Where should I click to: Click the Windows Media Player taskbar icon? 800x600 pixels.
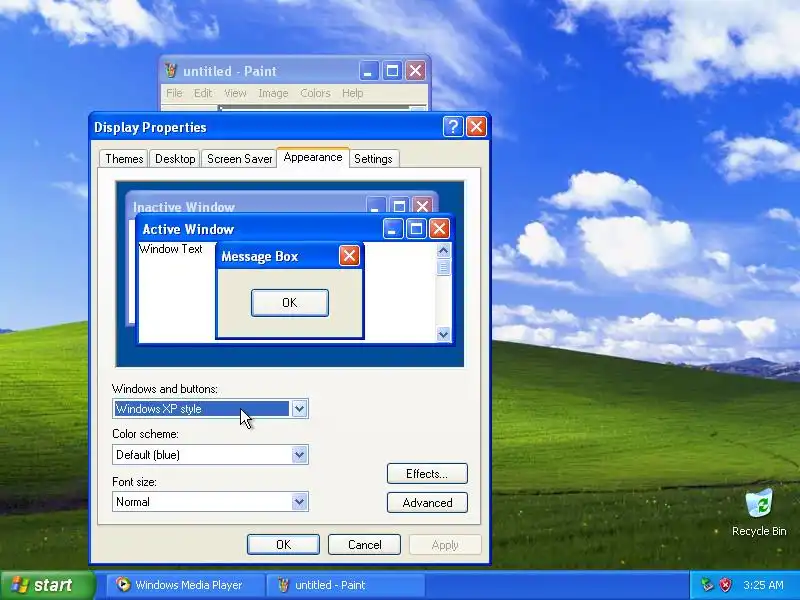[x=122, y=584]
